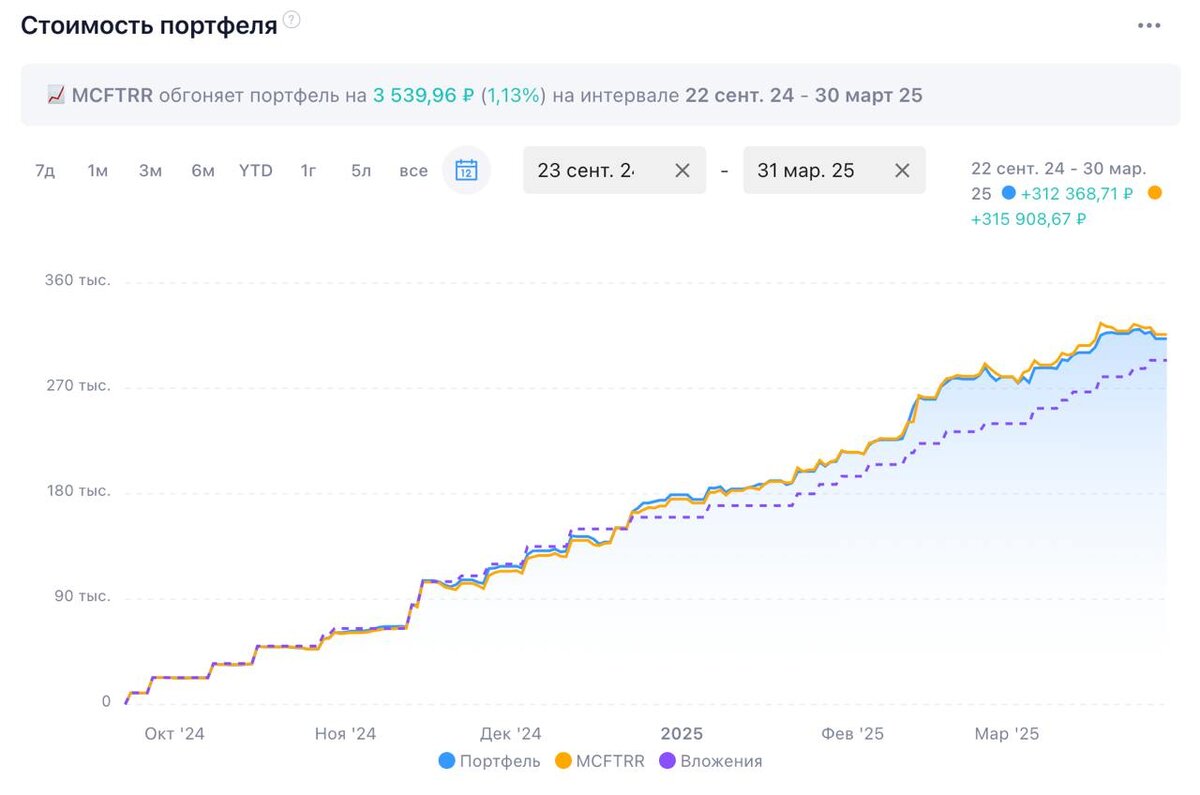Toggle the MCFTRR legend series
Image resolution: width=1200 pixels, height=795 pixels.
(600, 761)
